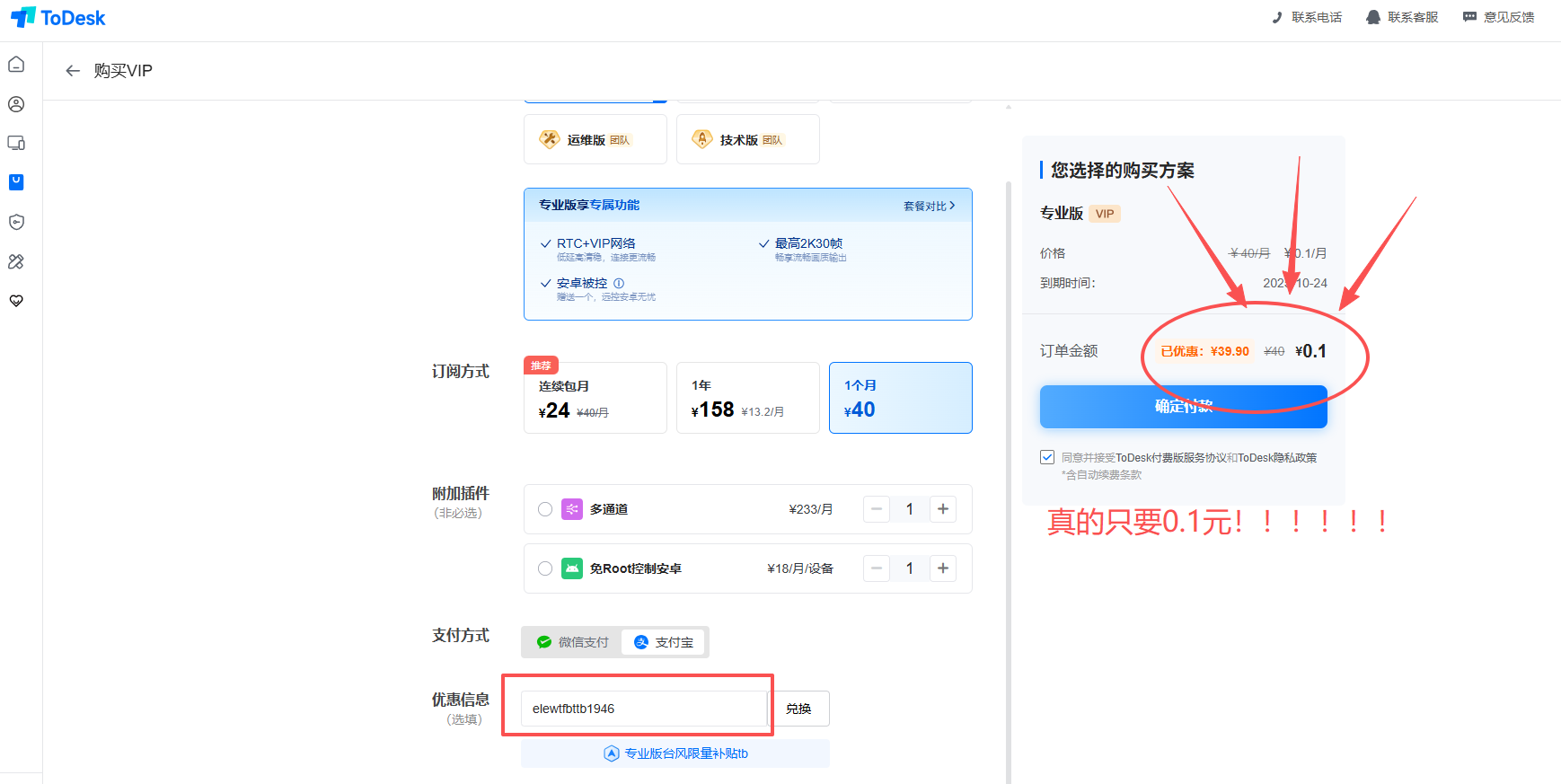Open 联系客服 customer service
Viewport: 1561px width, 784px height.
pyautogui.click(x=1402, y=17)
